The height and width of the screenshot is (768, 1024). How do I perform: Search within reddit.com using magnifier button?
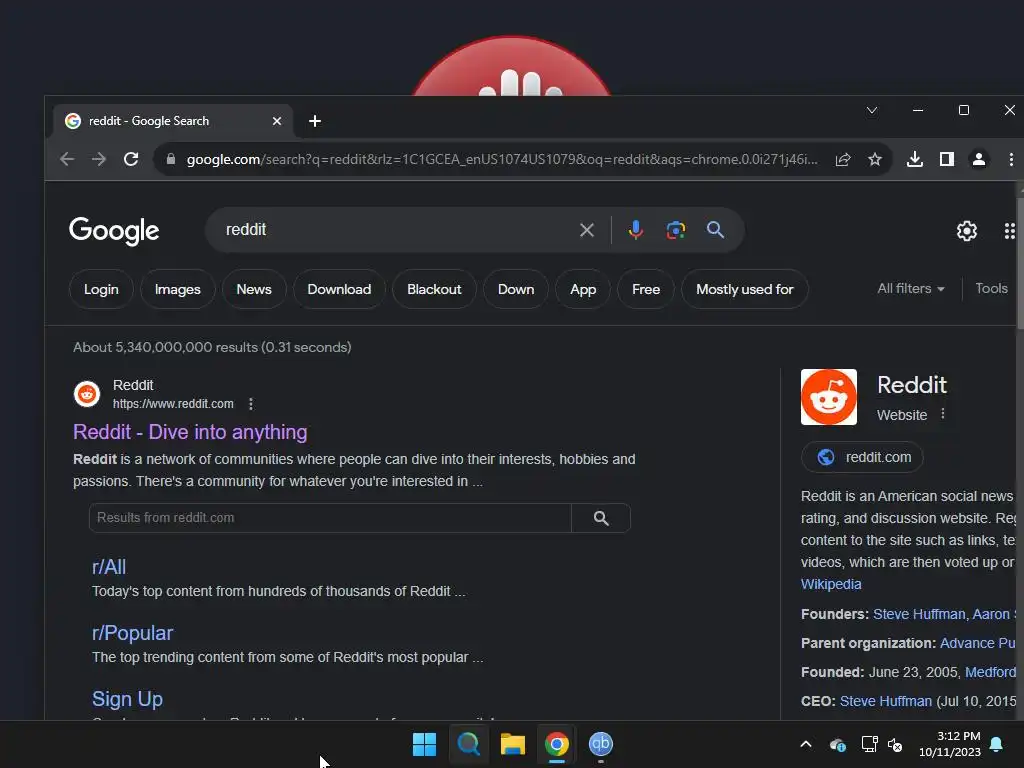point(601,519)
